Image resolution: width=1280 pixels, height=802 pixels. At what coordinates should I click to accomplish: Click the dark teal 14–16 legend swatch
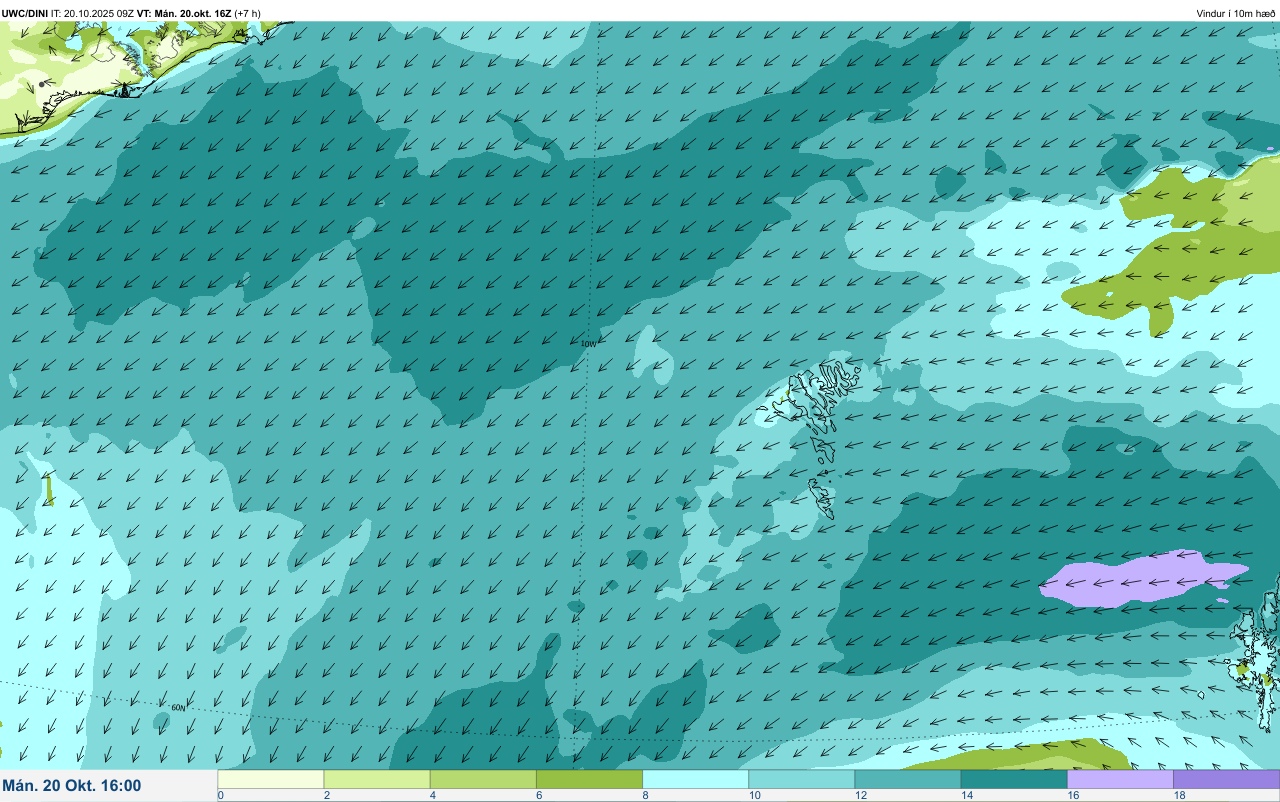pos(1014,779)
